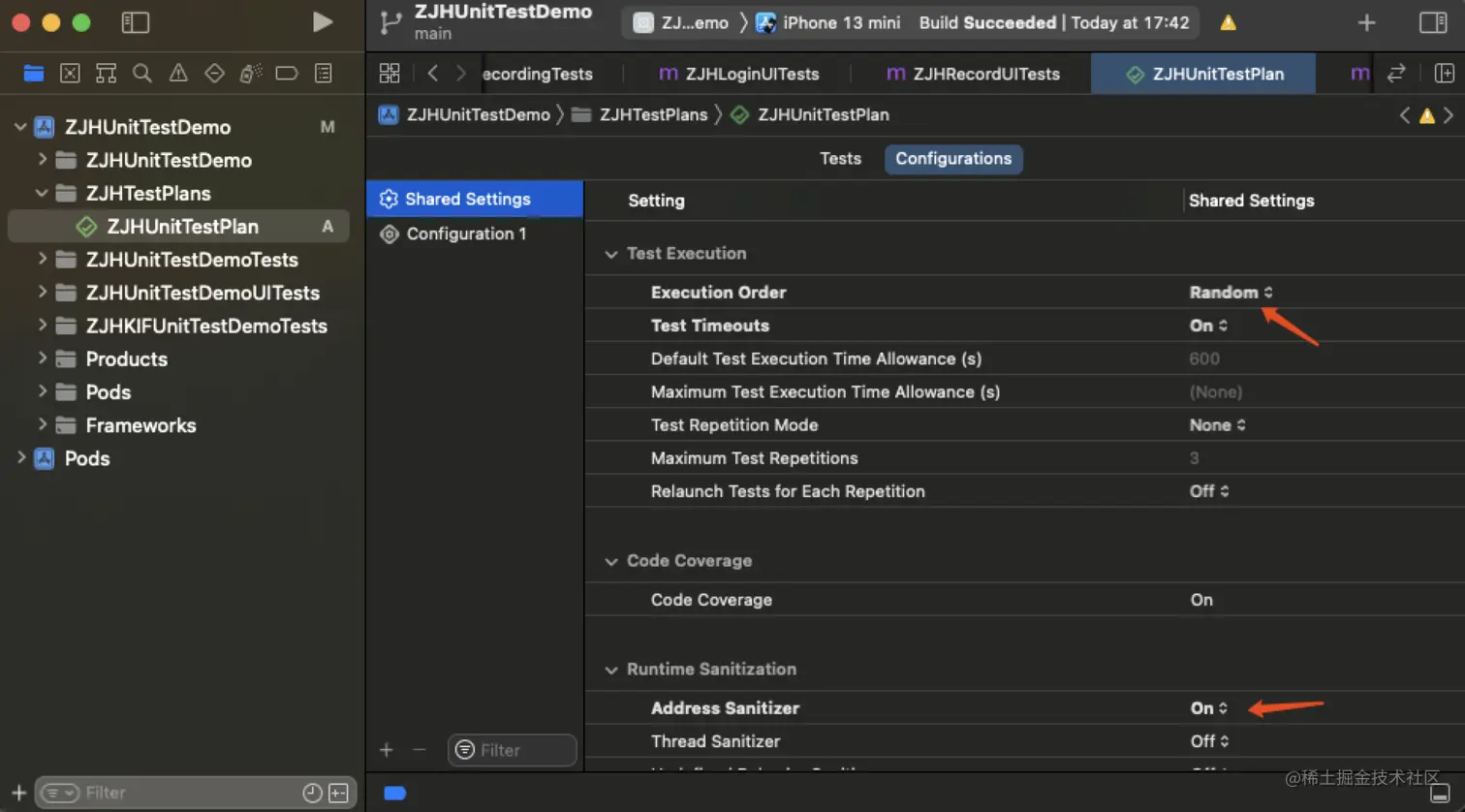Collapse the Code Coverage section
1465x812 pixels.
coord(611,561)
